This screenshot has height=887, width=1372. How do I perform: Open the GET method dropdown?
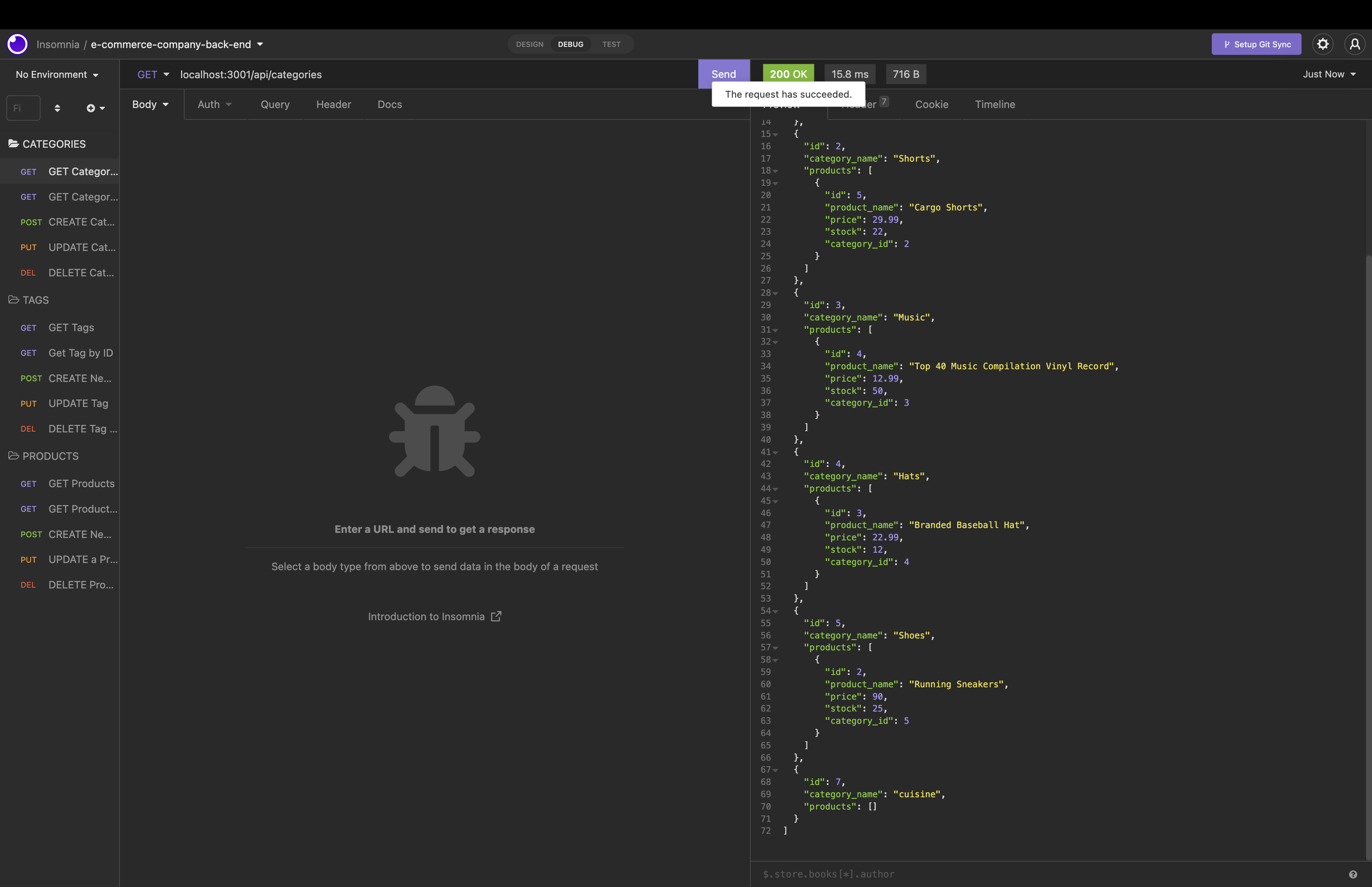pos(153,74)
